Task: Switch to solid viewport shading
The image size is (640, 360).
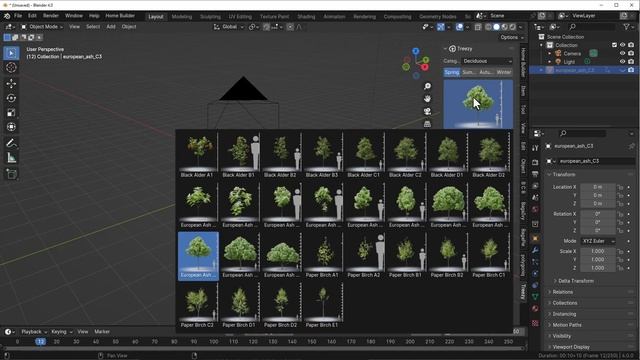Action: tap(496, 27)
